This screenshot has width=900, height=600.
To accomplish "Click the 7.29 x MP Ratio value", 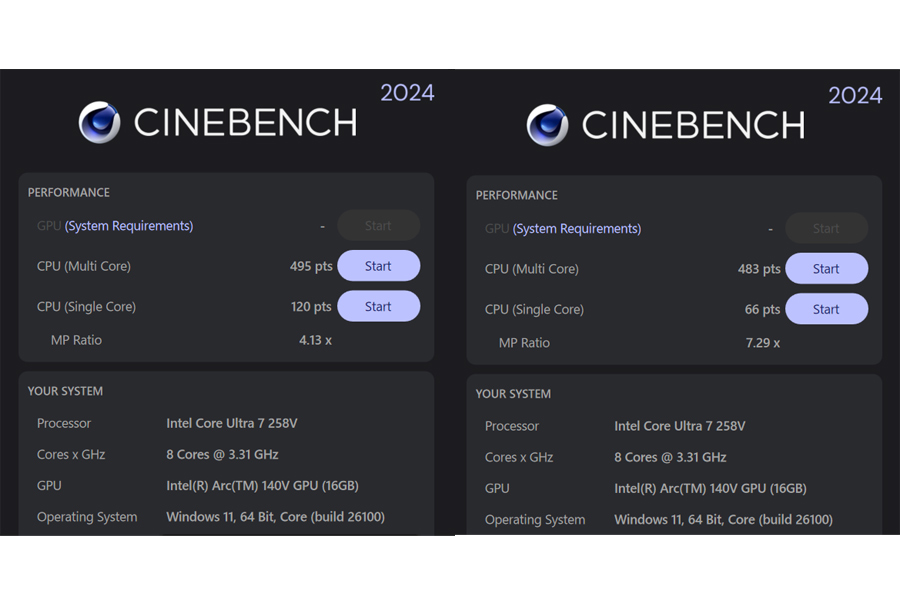I will pos(762,343).
